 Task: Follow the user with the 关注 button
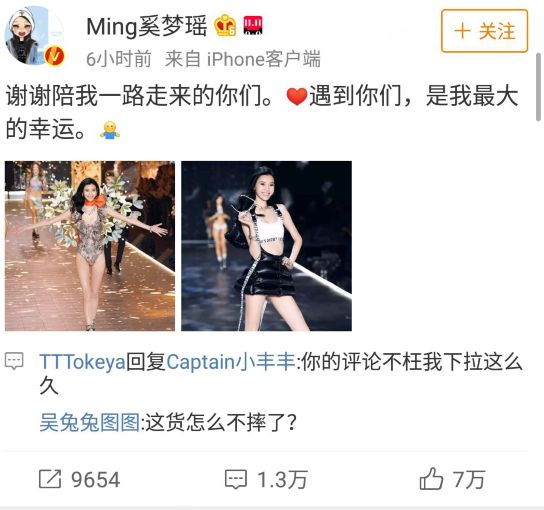coord(484,31)
